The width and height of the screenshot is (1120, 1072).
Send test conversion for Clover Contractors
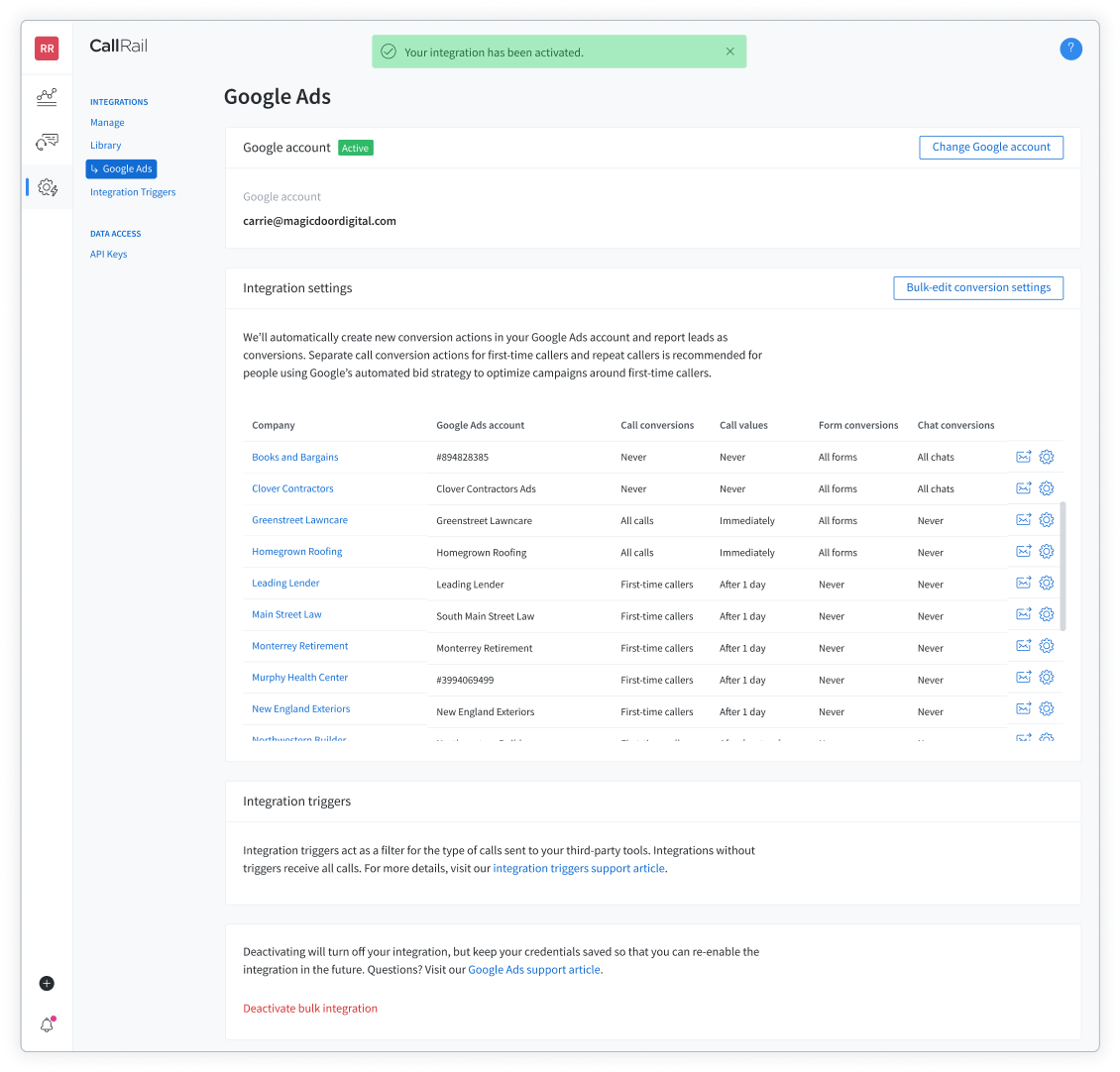coord(1024,488)
